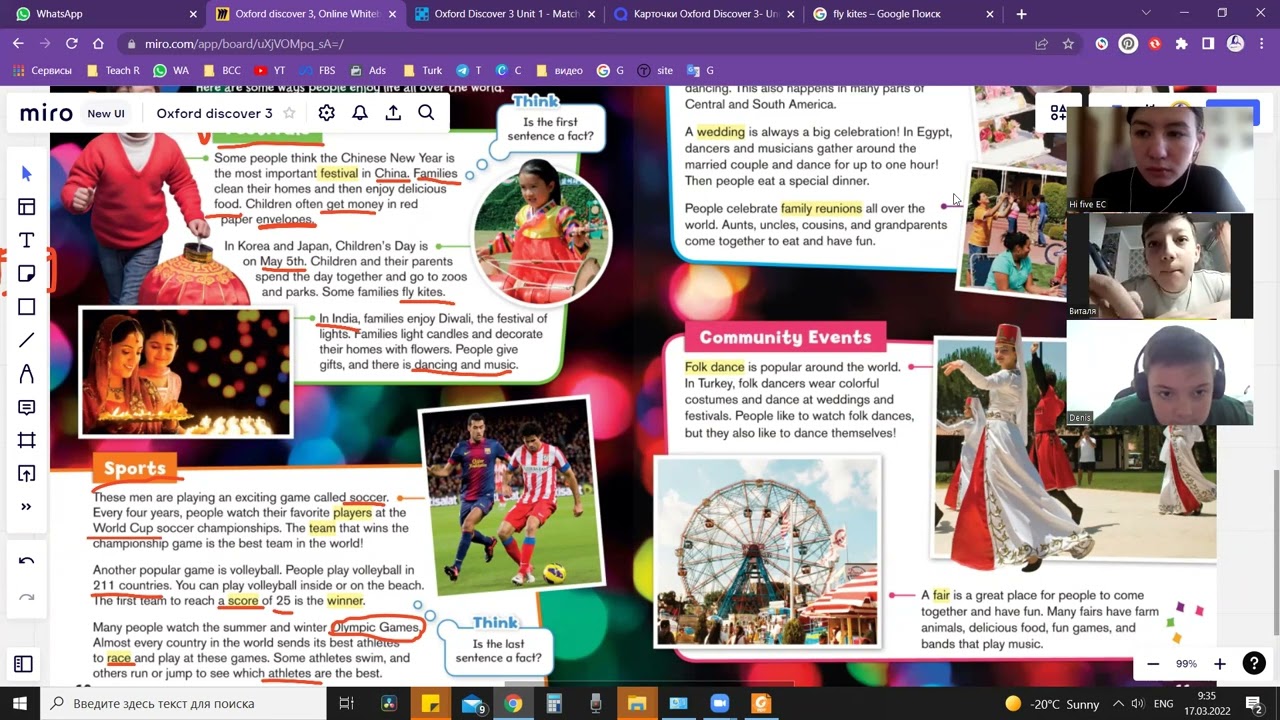Click the New UI badge
Image resolution: width=1280 pixels, height=720 pixels.
click(106, 113)
